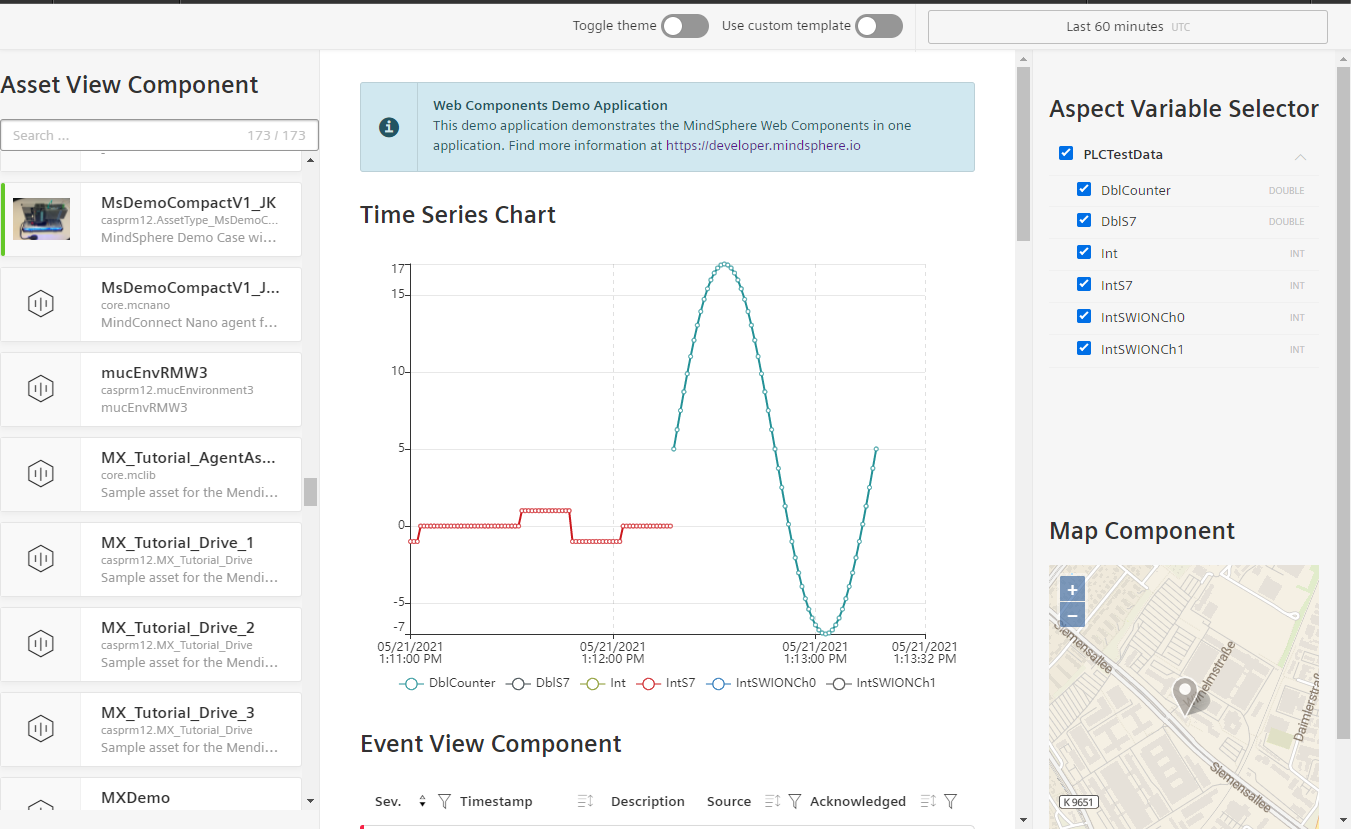
Task: Switch the Toggle theme switch
Action: (685, 26)
